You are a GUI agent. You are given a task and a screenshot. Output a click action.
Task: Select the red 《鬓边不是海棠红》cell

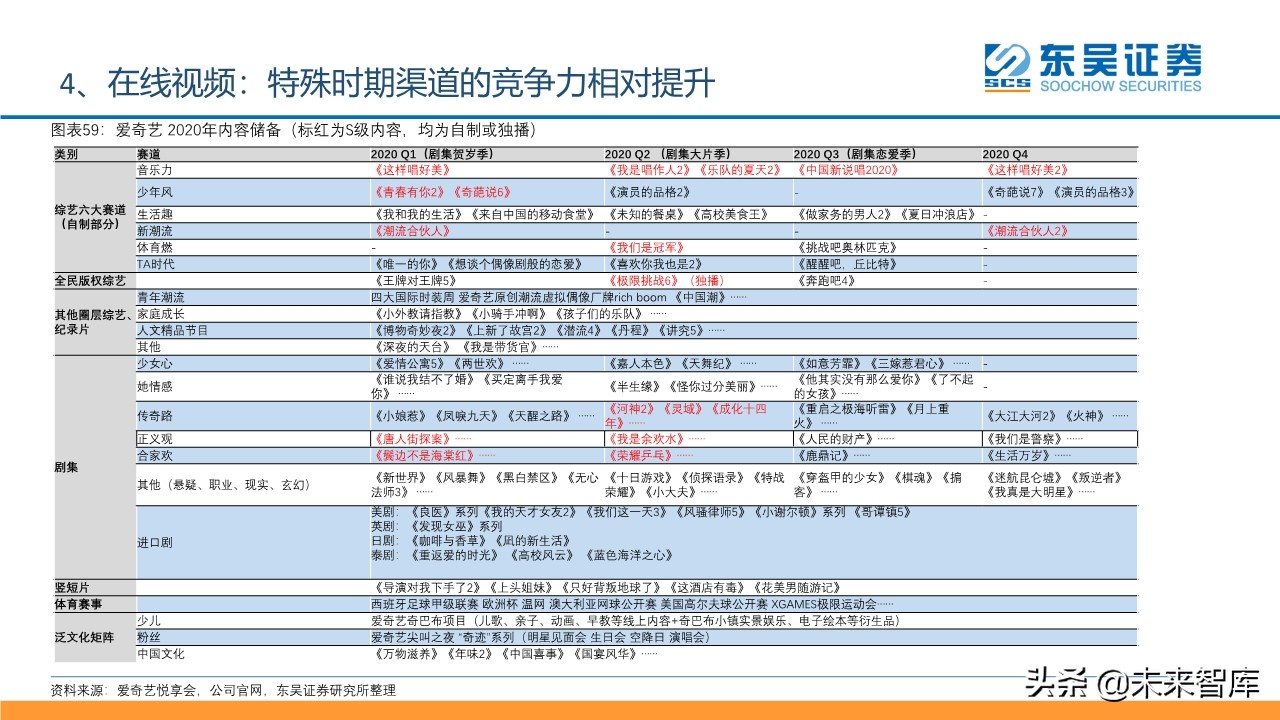click(x=433, y=455)
